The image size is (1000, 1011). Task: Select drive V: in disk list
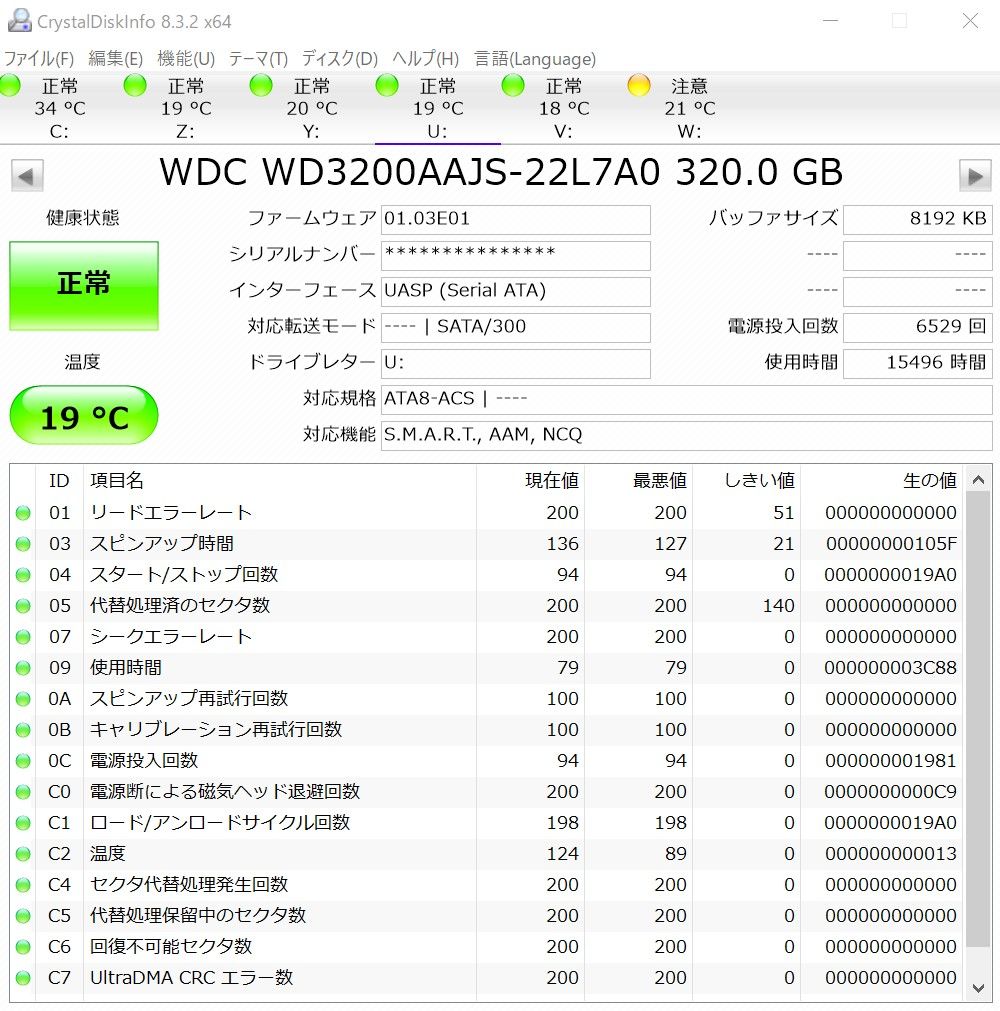(x=564, y=108)
